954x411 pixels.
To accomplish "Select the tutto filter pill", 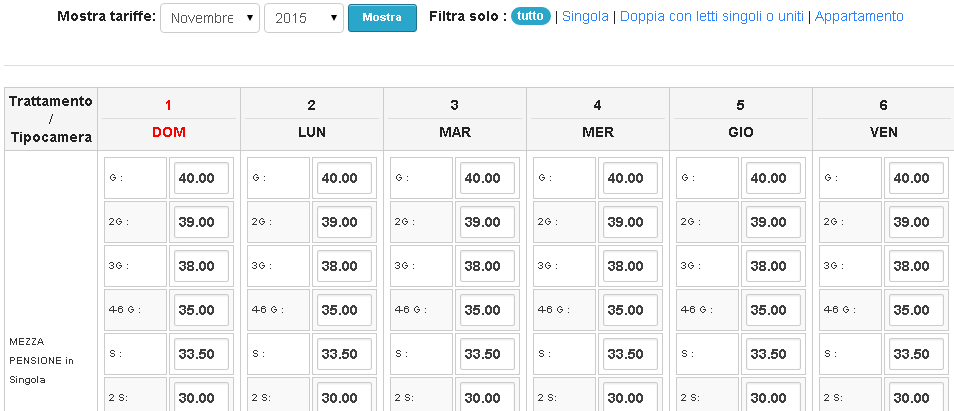I will pos(531,16).
